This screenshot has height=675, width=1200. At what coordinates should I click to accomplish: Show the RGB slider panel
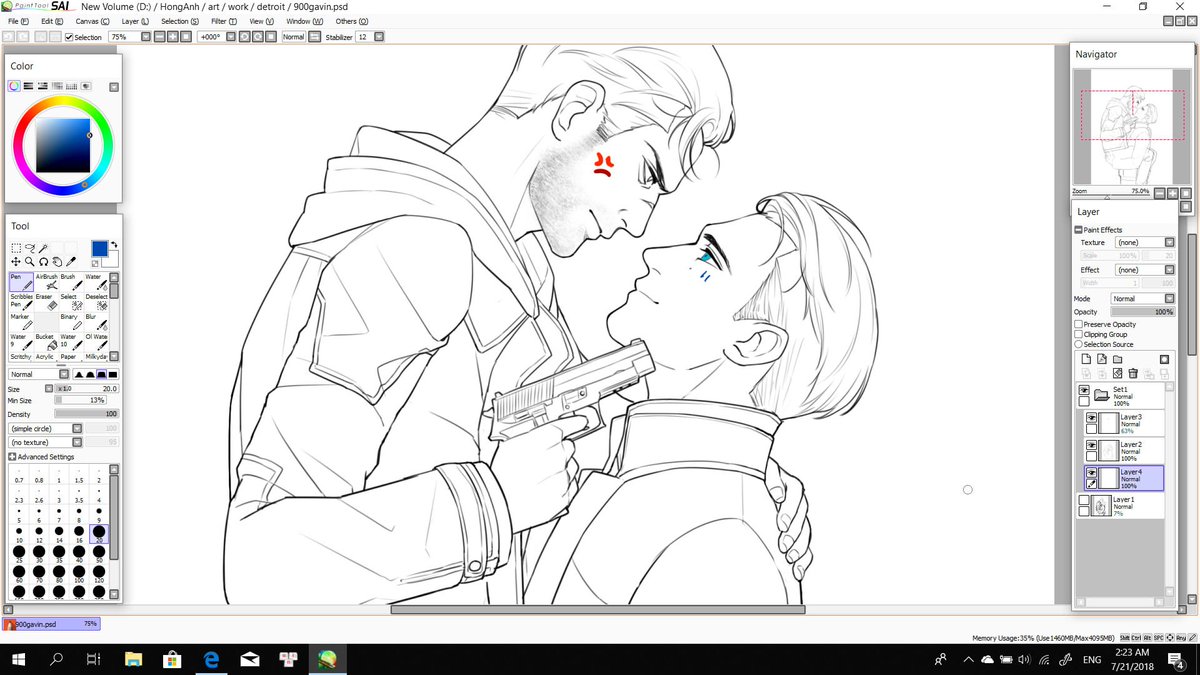(29, 87)
